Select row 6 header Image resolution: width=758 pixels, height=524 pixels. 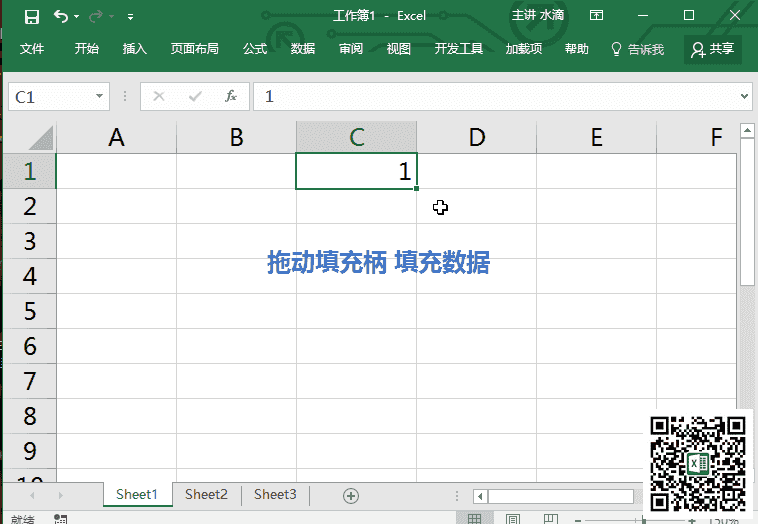(x=30, y=346)
